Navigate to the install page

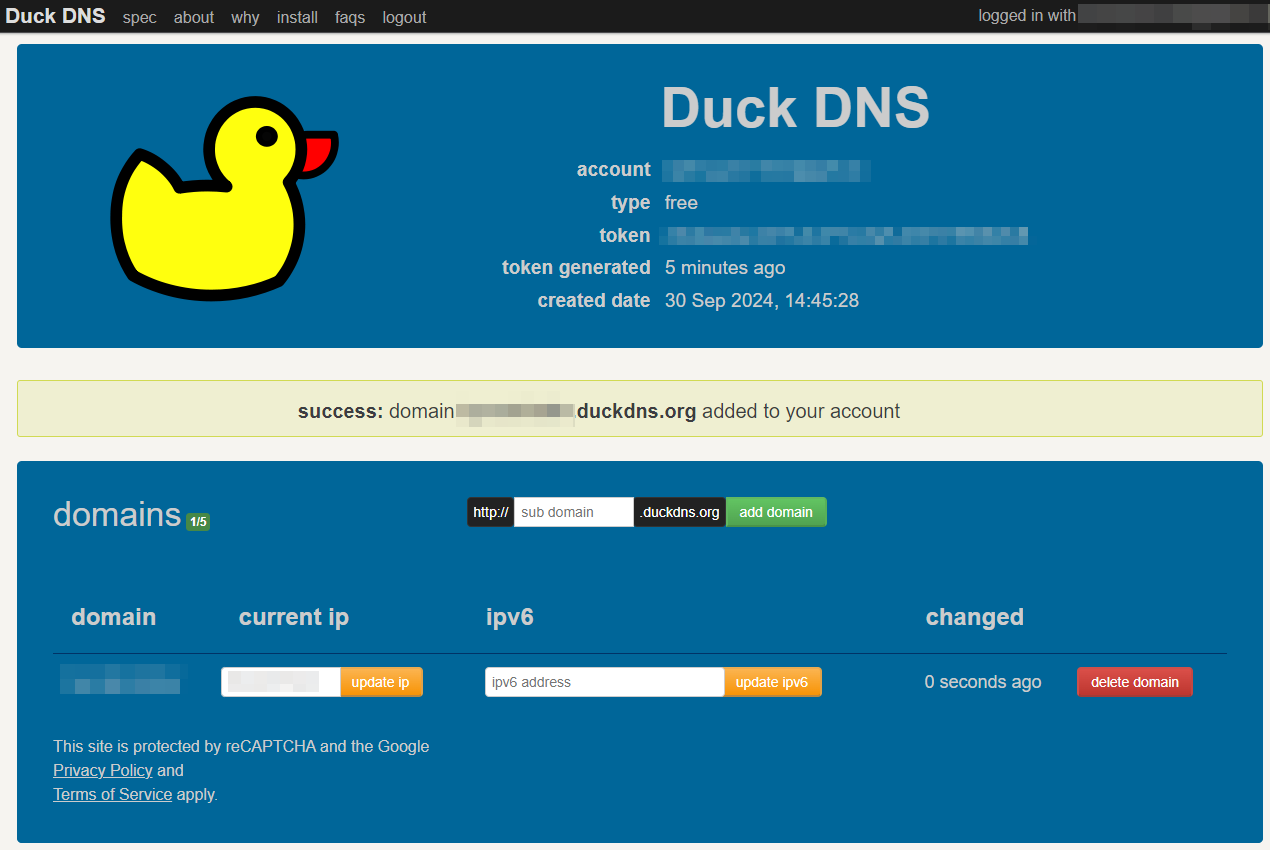coord(297,17)
